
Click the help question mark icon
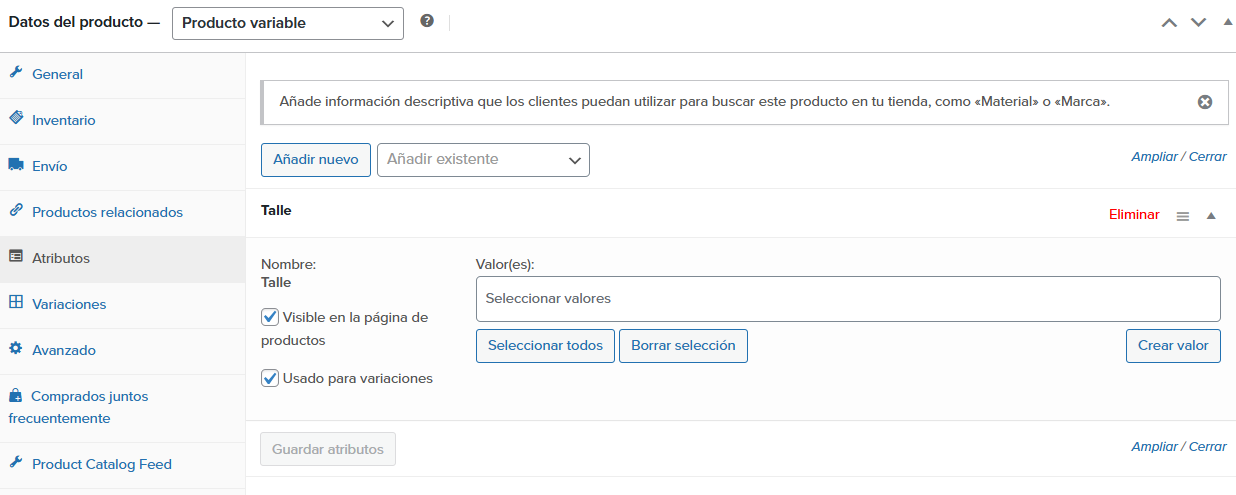pos(427,21)
